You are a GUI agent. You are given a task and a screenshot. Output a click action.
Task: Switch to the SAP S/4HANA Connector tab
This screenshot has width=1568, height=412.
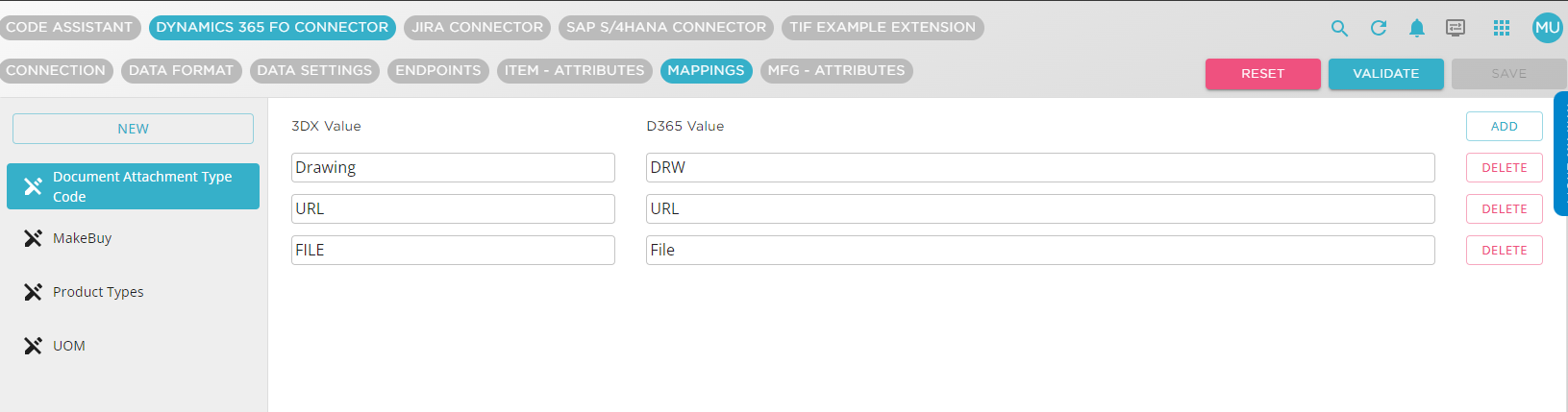click(x=666, y=28)
